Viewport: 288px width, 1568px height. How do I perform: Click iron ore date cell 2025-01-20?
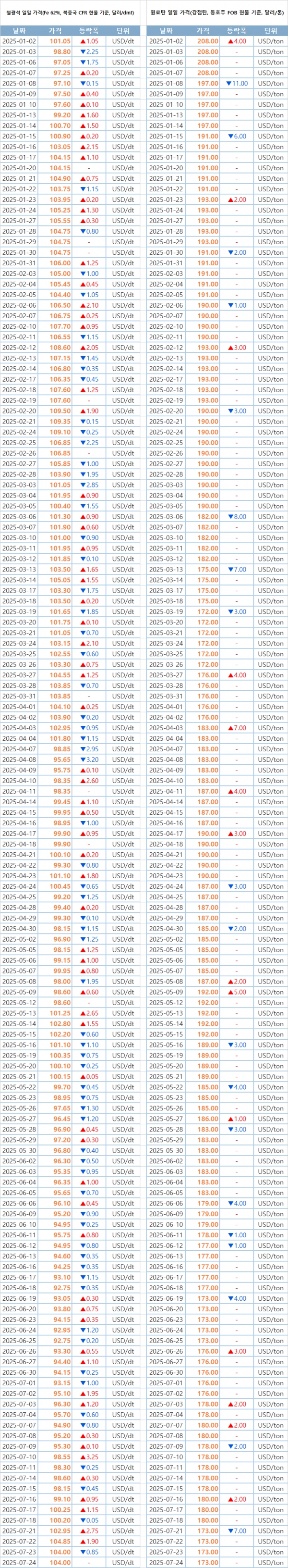coord(19,168)
